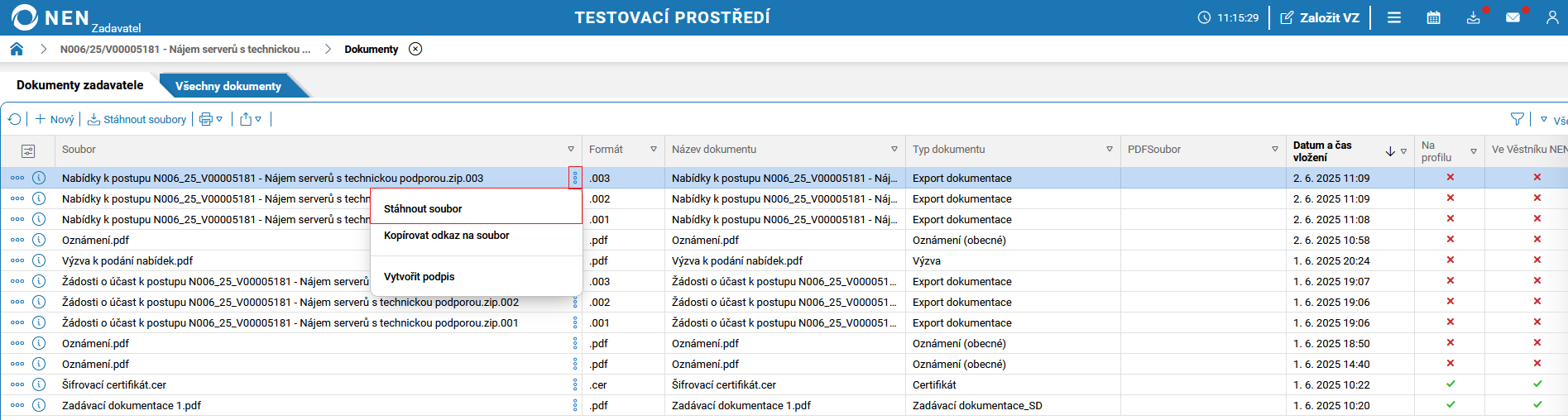
Task: Switch to Dokumenty zadavatele tab
Action: (x=80, y=85)
